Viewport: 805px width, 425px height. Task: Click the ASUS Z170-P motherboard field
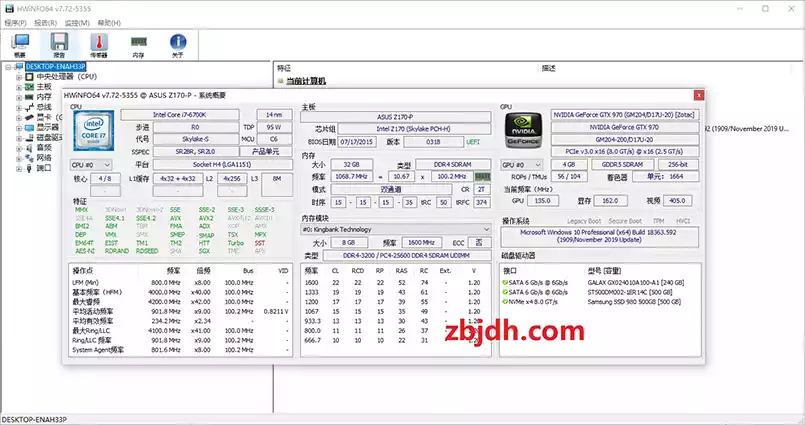(x=395, y=117)
